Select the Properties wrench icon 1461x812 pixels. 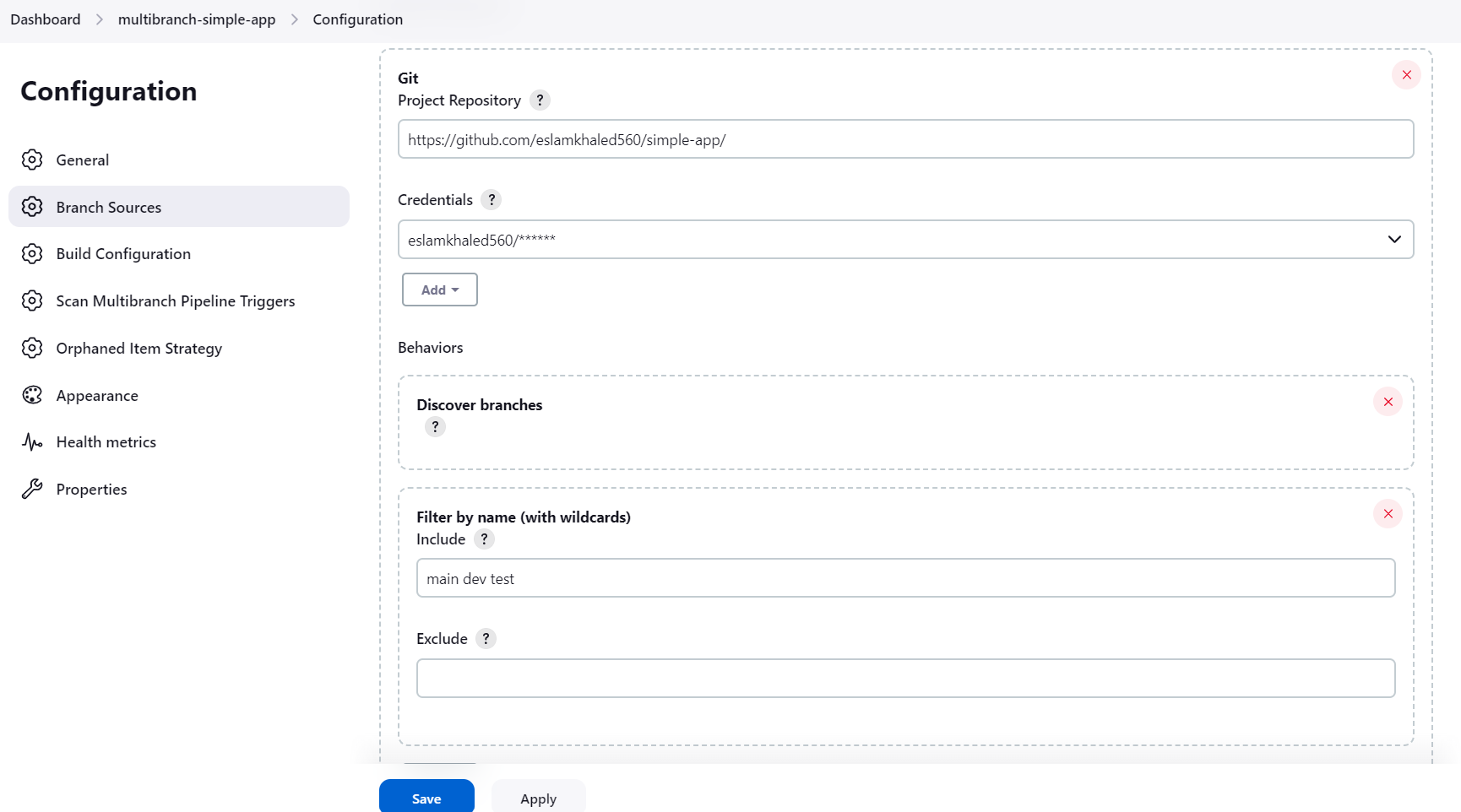point(32,489)
